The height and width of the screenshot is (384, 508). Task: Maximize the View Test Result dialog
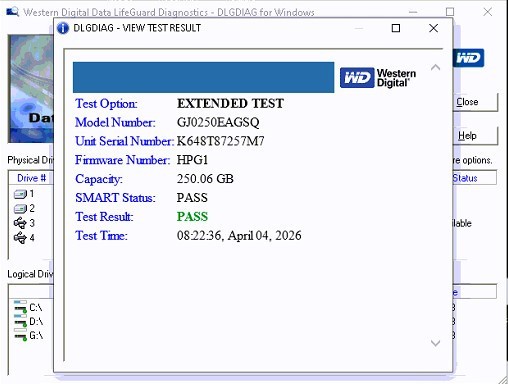click(396, 28)
